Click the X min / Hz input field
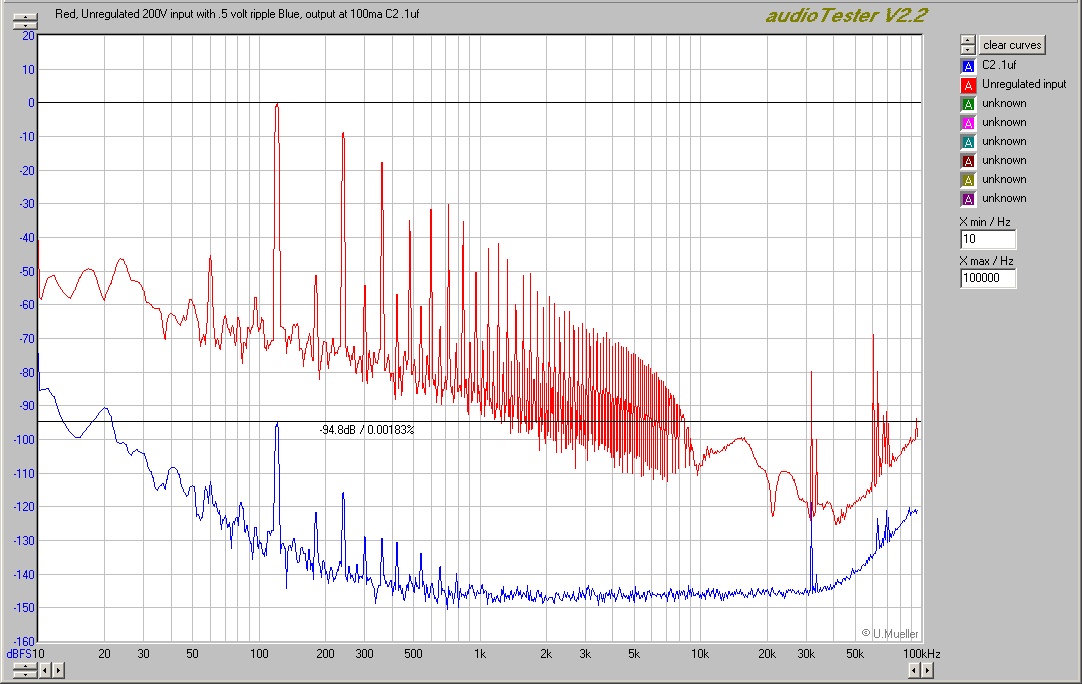1082x684 pixels. pos(987,240)
